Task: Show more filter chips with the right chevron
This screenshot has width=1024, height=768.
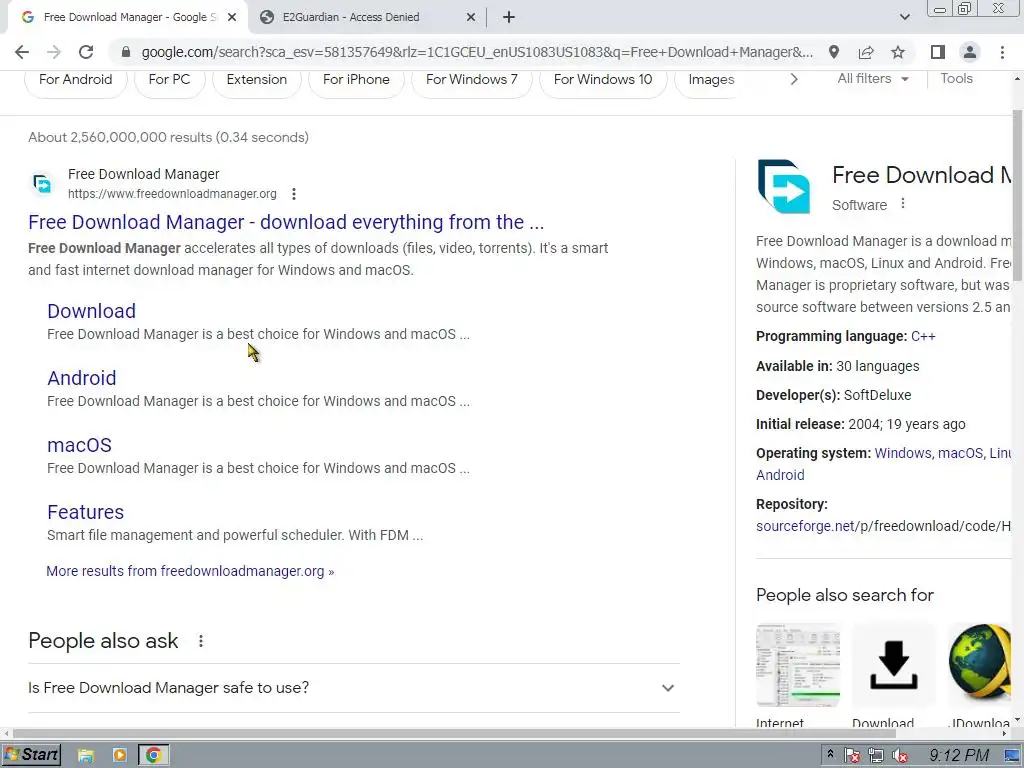Action: (793, 80)
